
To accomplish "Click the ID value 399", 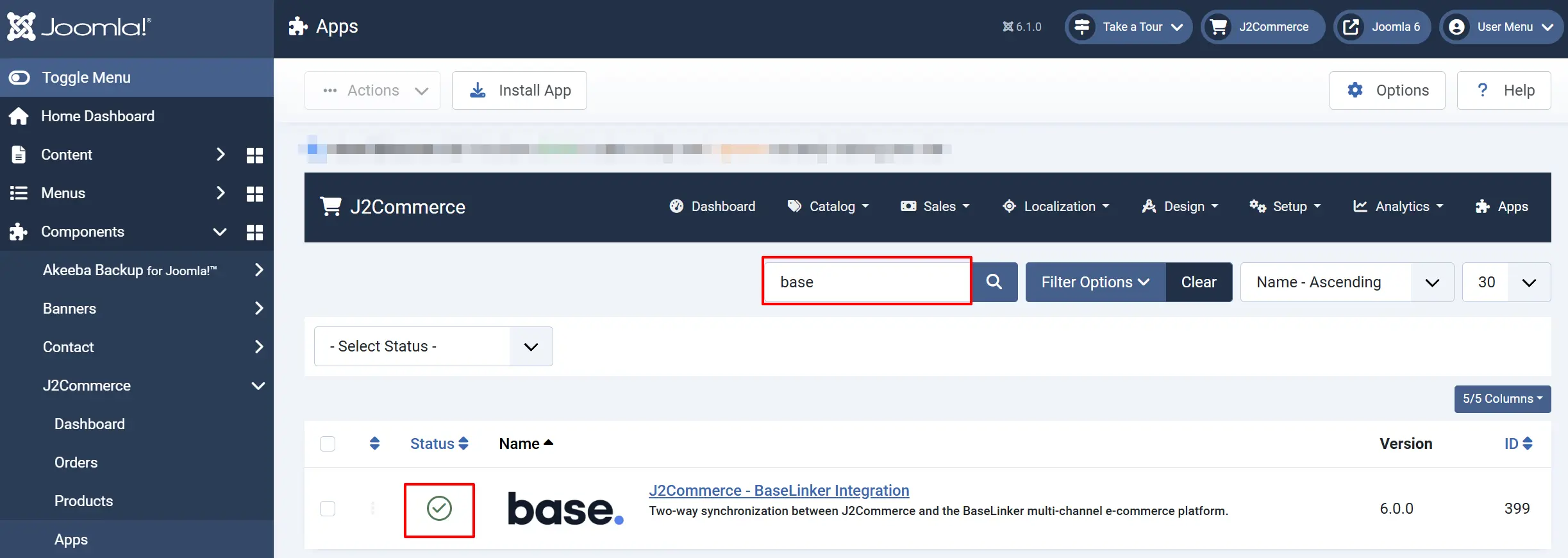I will click(1517, 509).
